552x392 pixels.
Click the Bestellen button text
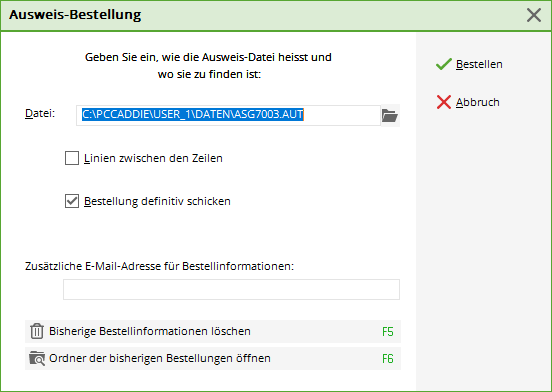[x=479, y=64]
